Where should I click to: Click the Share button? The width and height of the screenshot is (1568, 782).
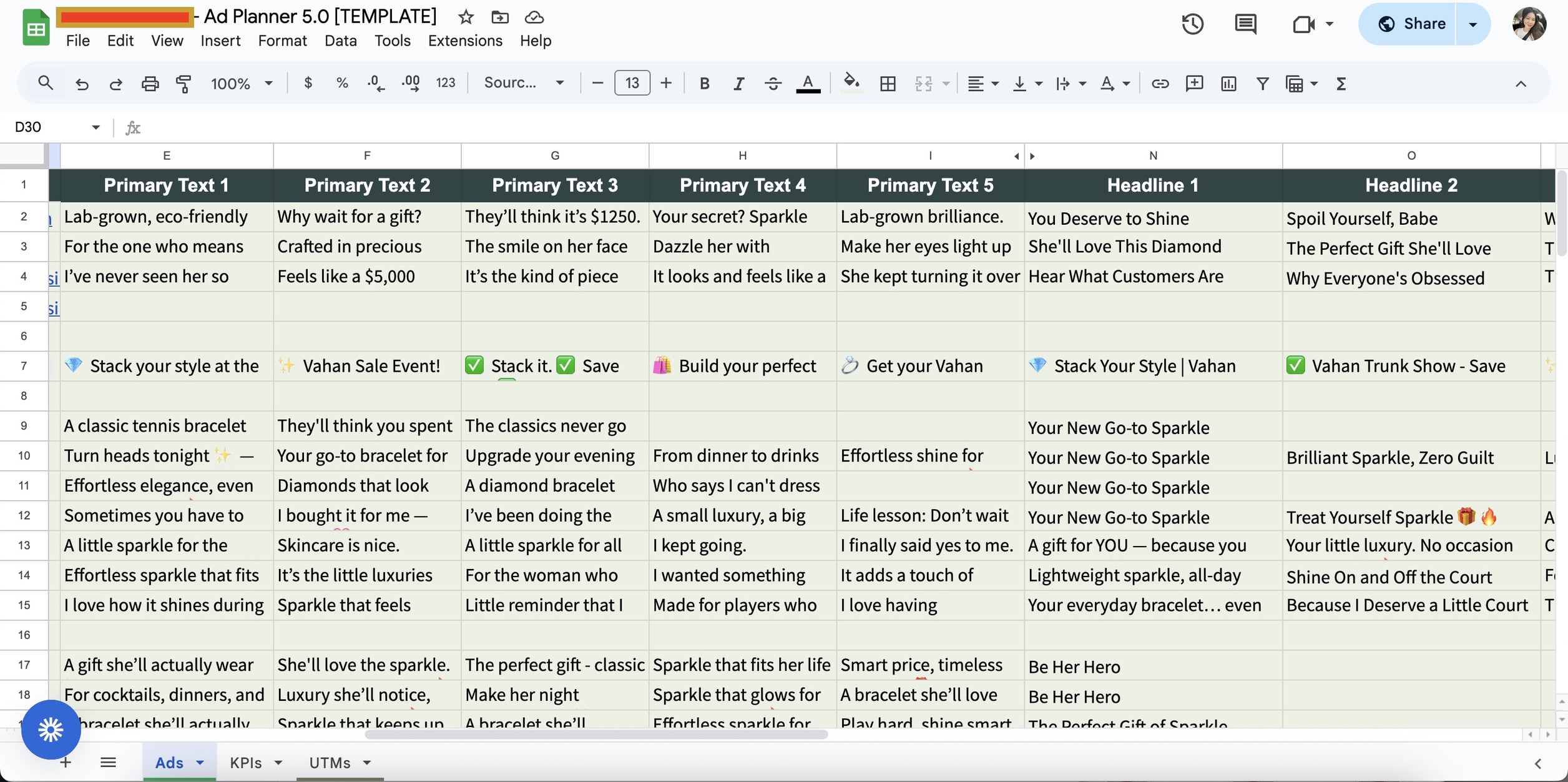pyautogui.click(x=1408, y=24)
